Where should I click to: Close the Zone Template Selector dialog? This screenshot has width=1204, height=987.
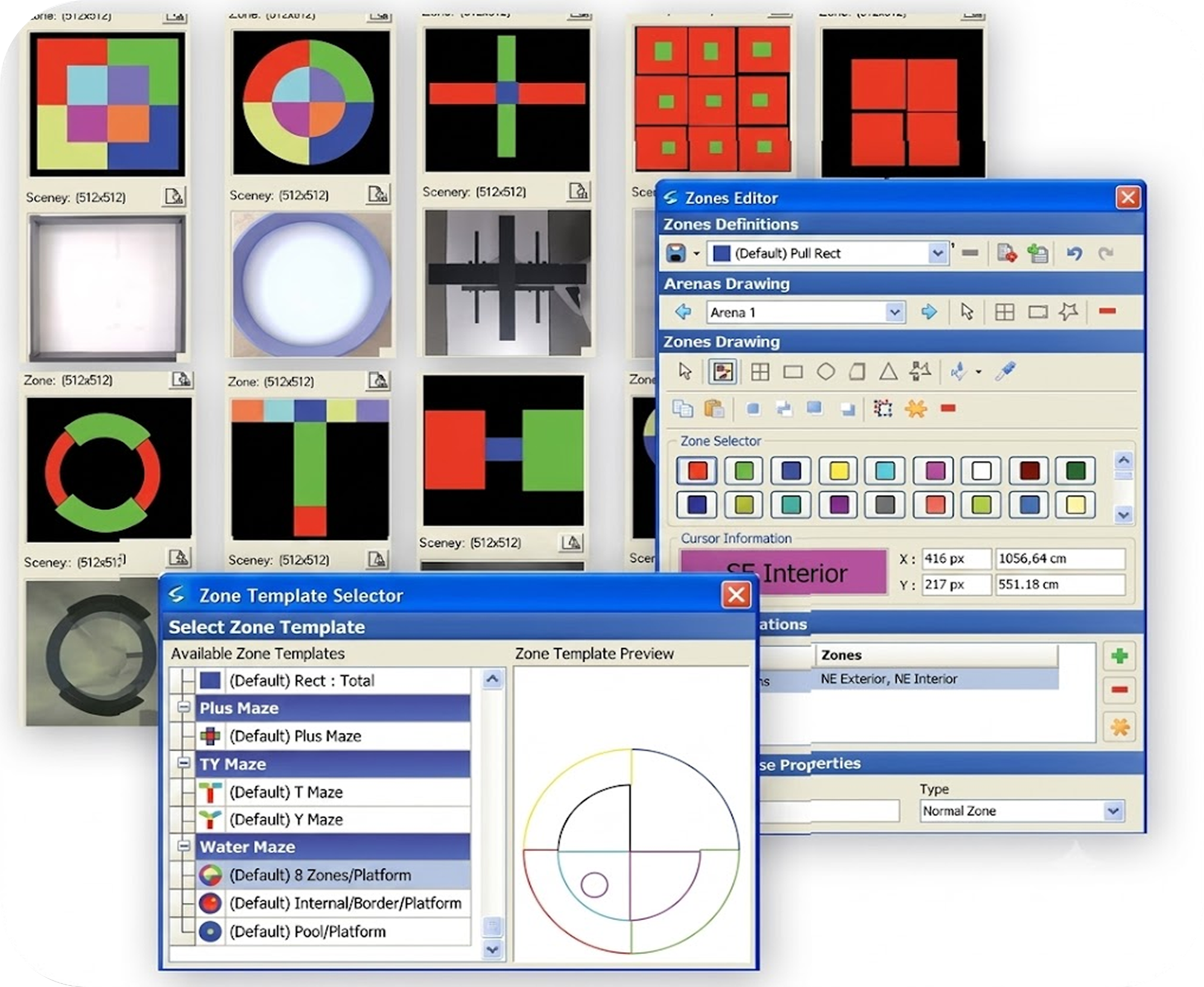click(x=736, y=595)
